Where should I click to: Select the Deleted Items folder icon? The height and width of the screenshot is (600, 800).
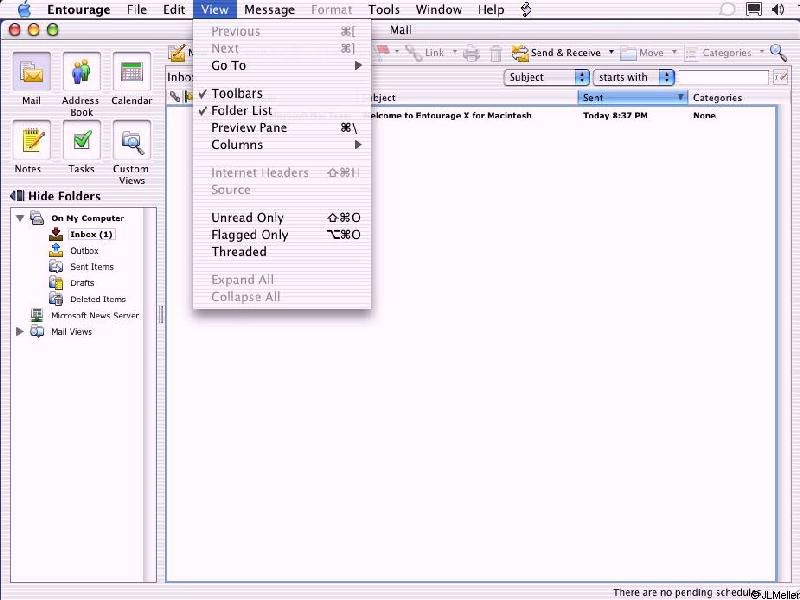56,299
